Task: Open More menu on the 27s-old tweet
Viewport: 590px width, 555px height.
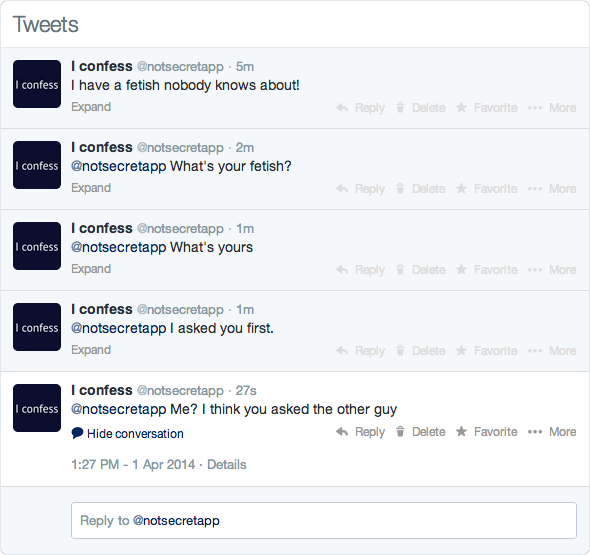Action: pos(552,432)
